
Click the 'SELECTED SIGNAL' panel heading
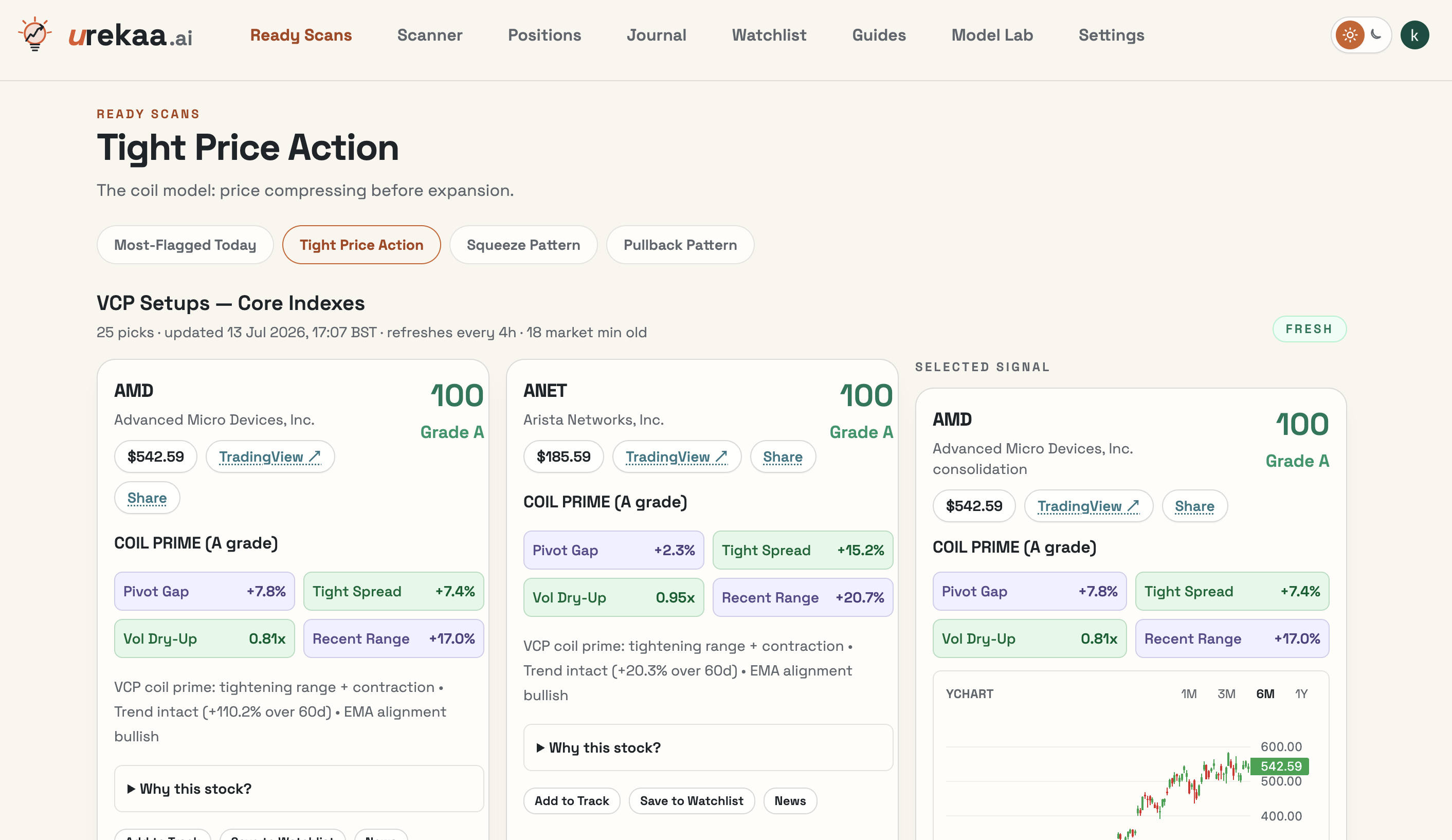(x=983, y=367)
